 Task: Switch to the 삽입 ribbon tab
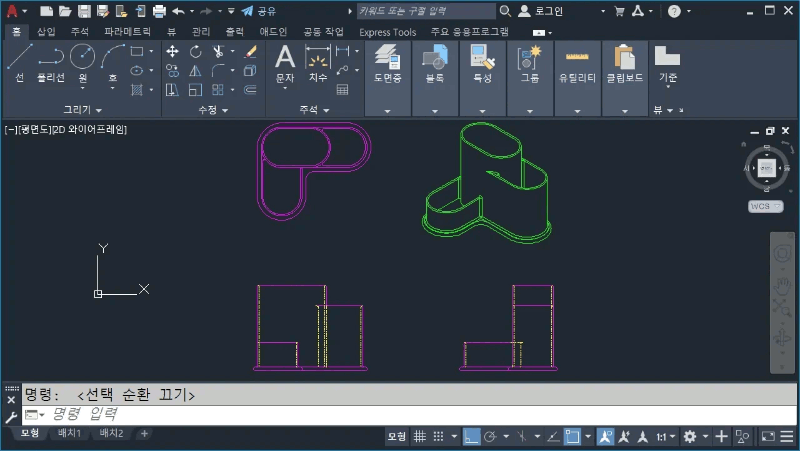coord(46,32)
